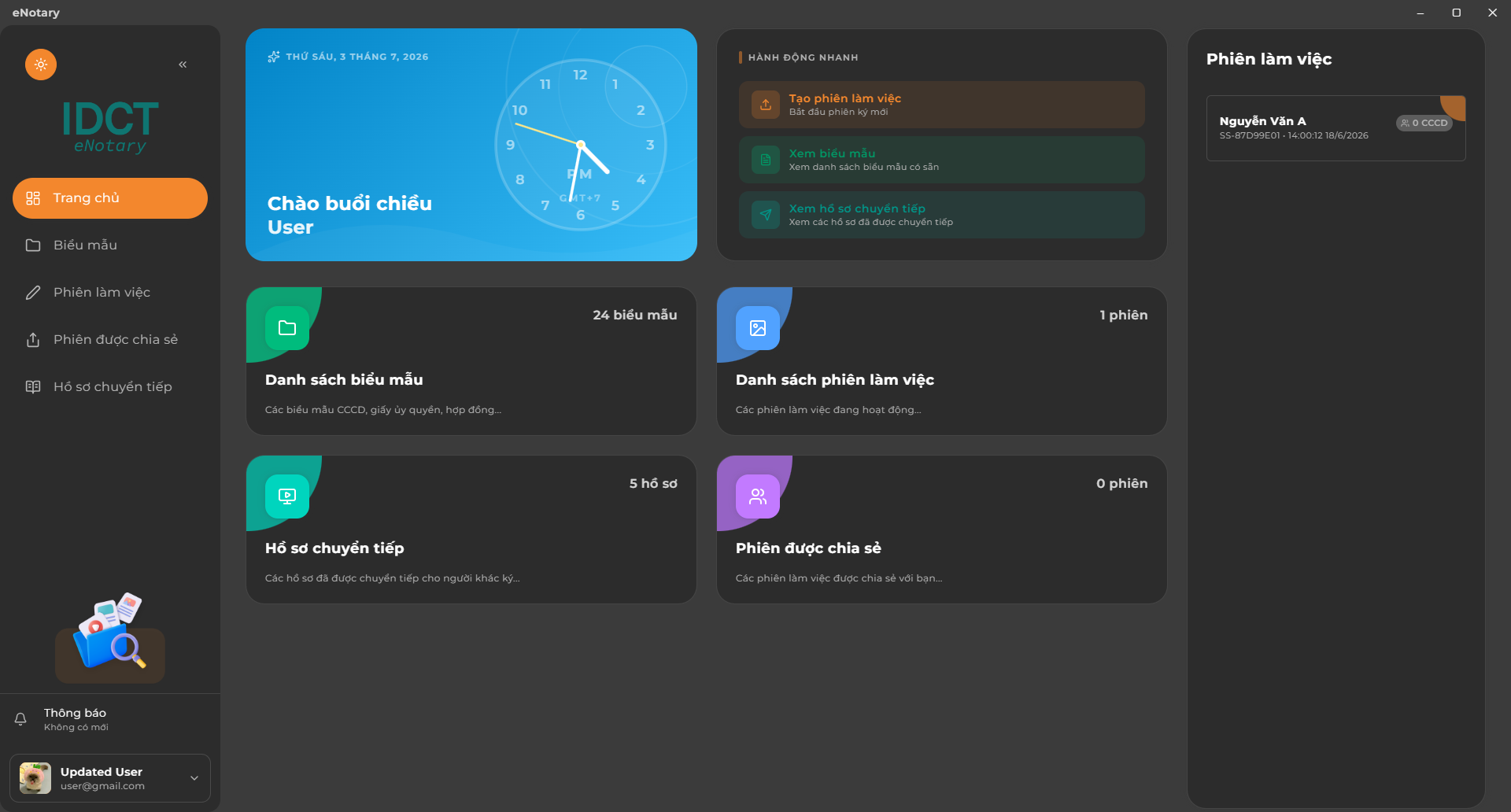Click the 24 biểu mẫu count
Screen dimensions: 1511x812
635,315
